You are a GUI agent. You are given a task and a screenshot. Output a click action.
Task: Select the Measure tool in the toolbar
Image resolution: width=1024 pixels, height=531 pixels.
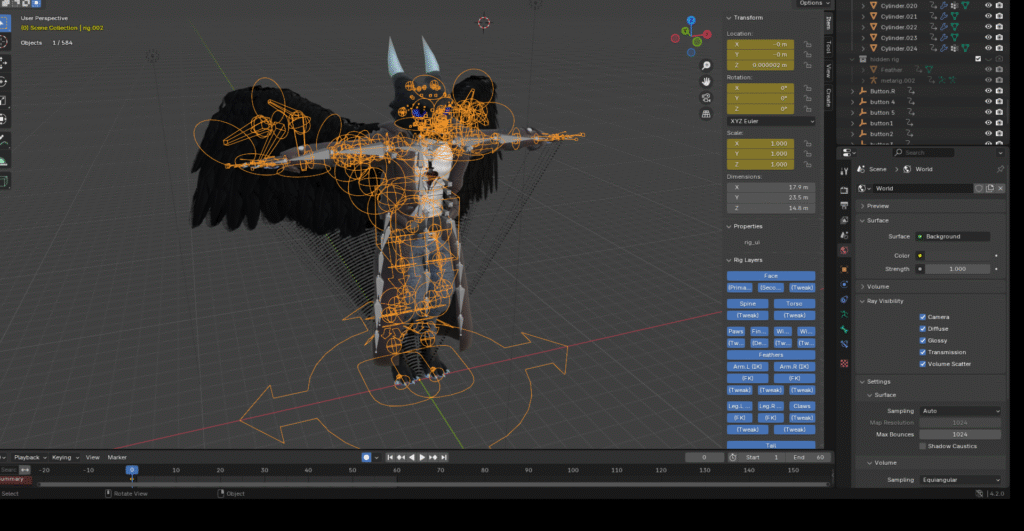click(4, 159)
